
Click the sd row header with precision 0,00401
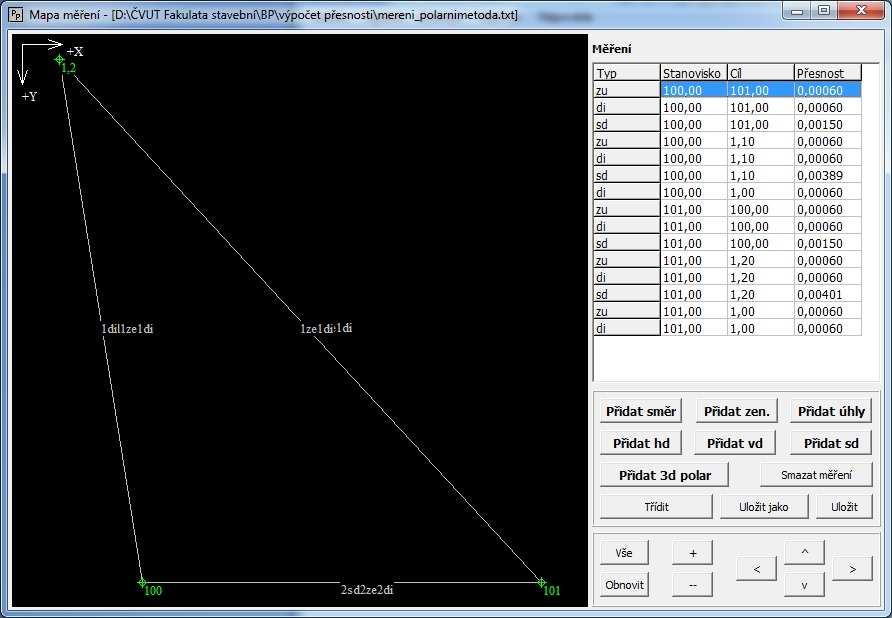pyautogui.click(x=626, y=294)
